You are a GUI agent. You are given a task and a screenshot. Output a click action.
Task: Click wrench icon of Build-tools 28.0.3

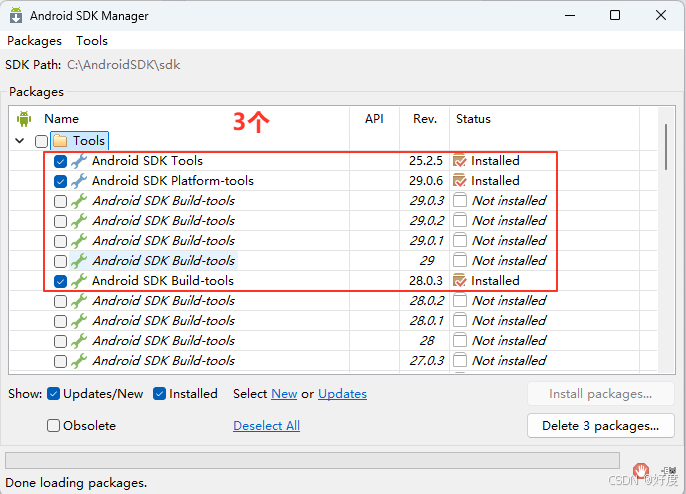79,281
